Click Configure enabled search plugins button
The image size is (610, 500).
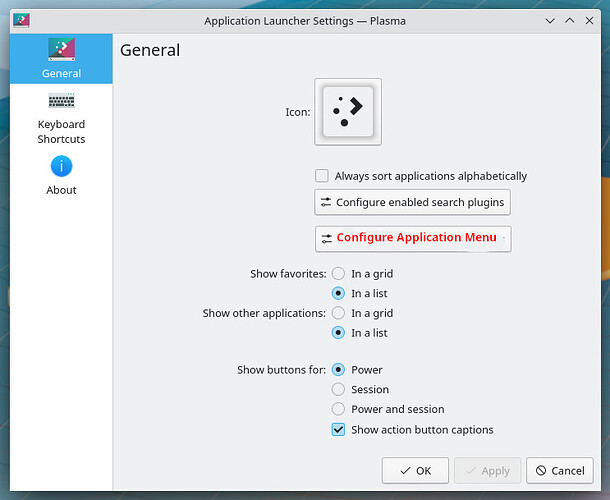[412, 202]
